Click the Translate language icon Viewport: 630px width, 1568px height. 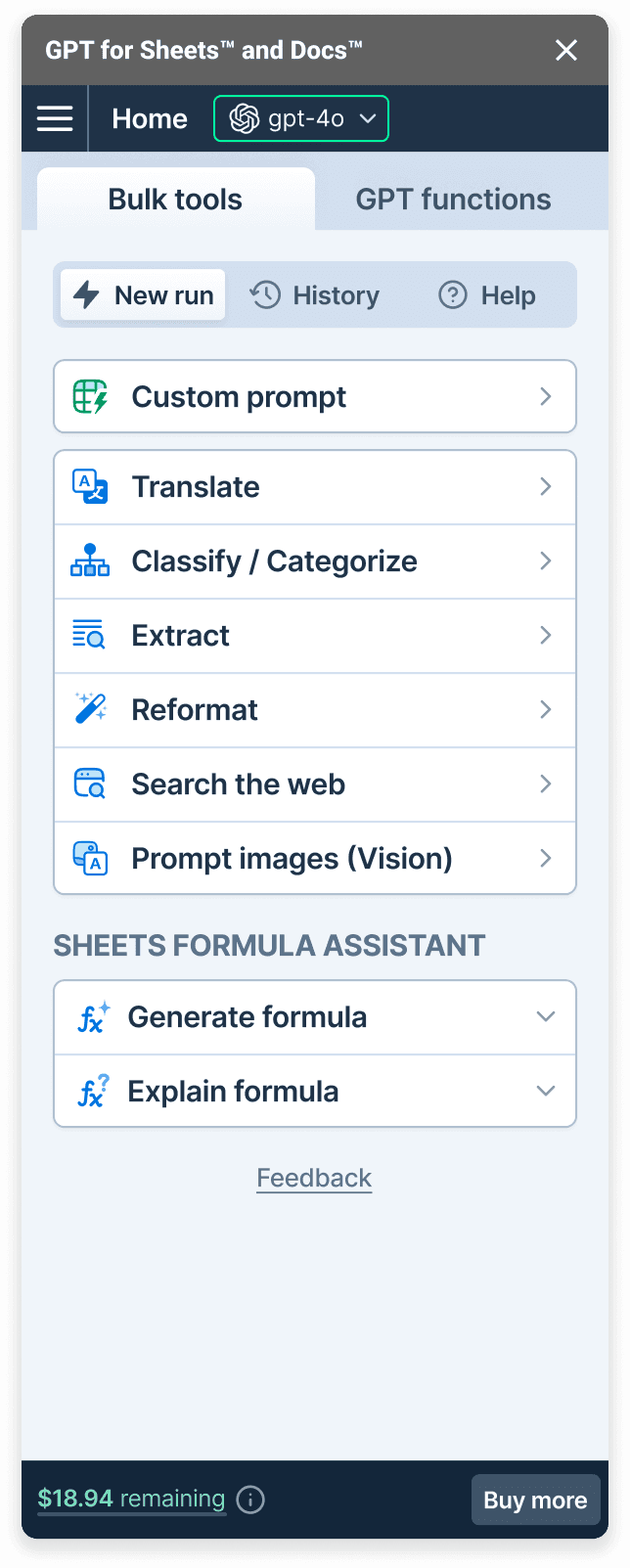[90, 487]
